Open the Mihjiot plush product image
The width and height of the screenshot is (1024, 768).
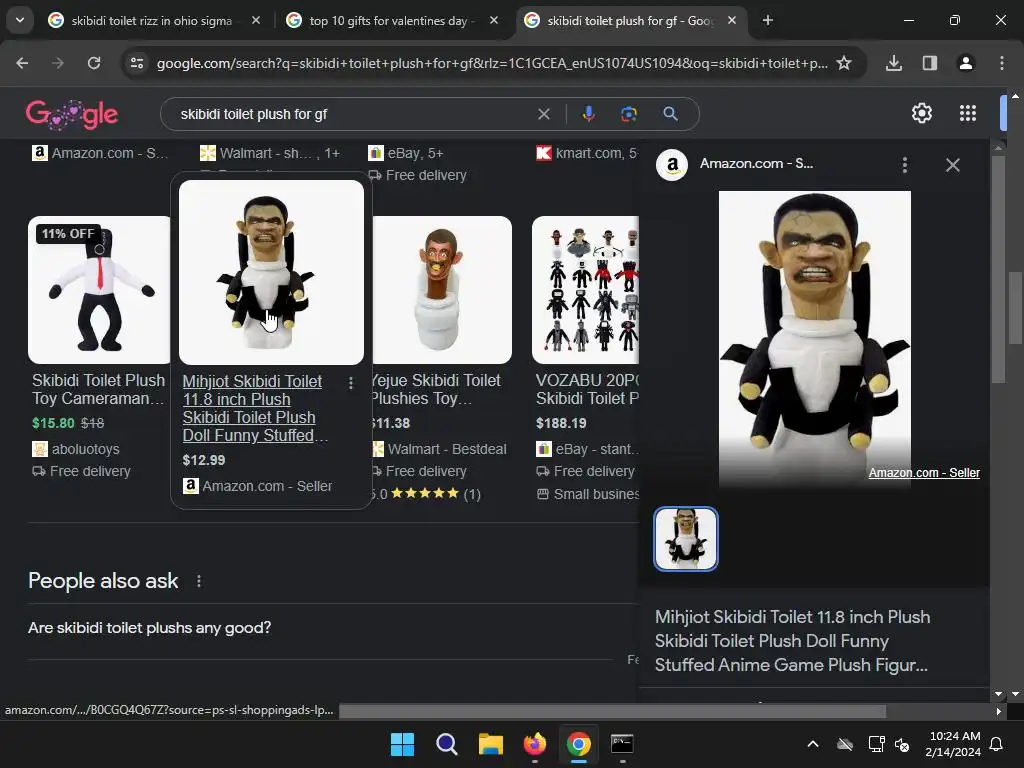(271, 272)
